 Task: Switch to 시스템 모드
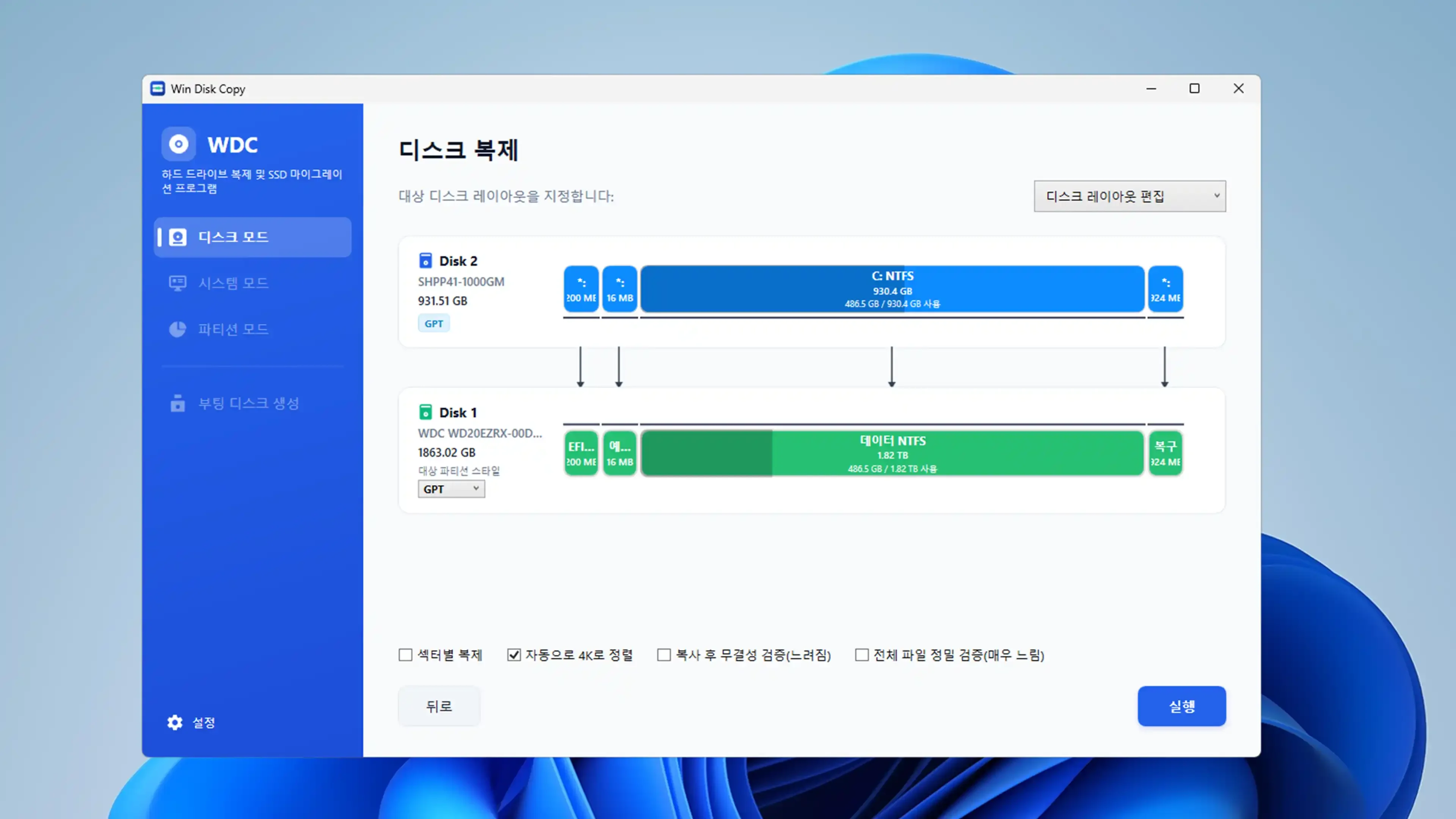tap(253, 283)
